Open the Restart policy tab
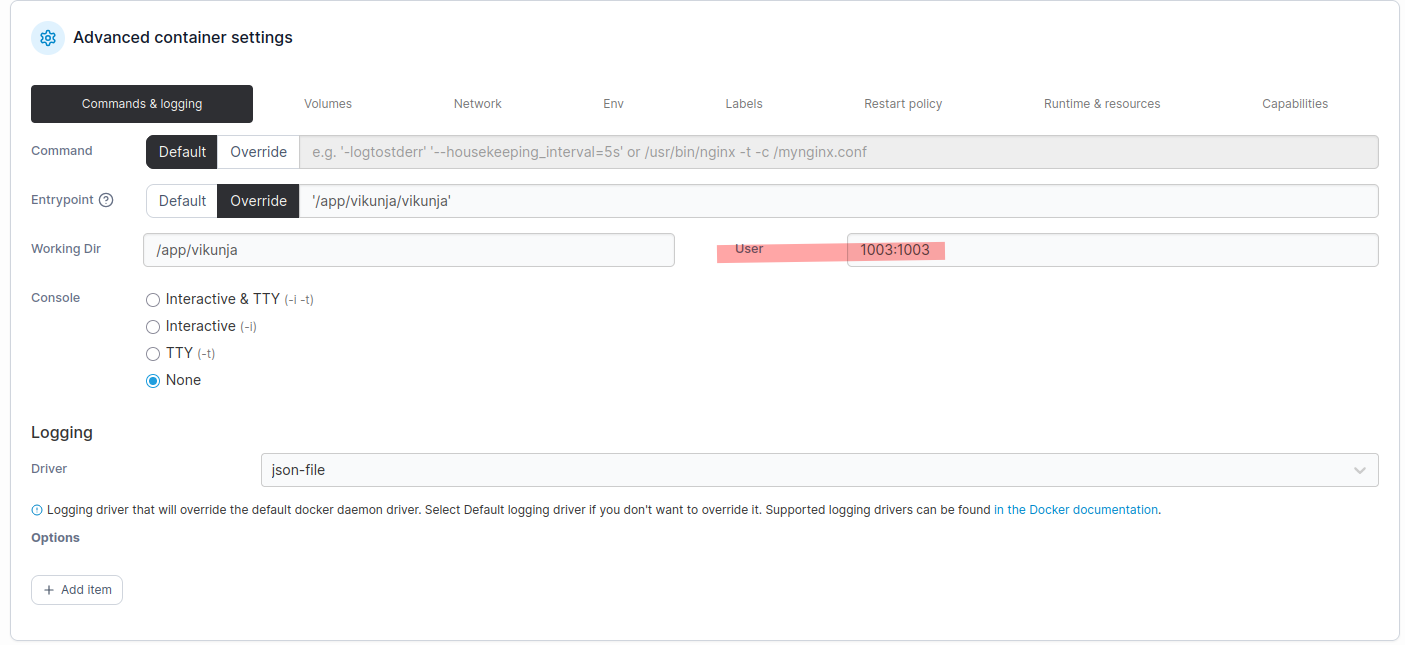This screenshot has height=645, width=1405. coord(903,104)
